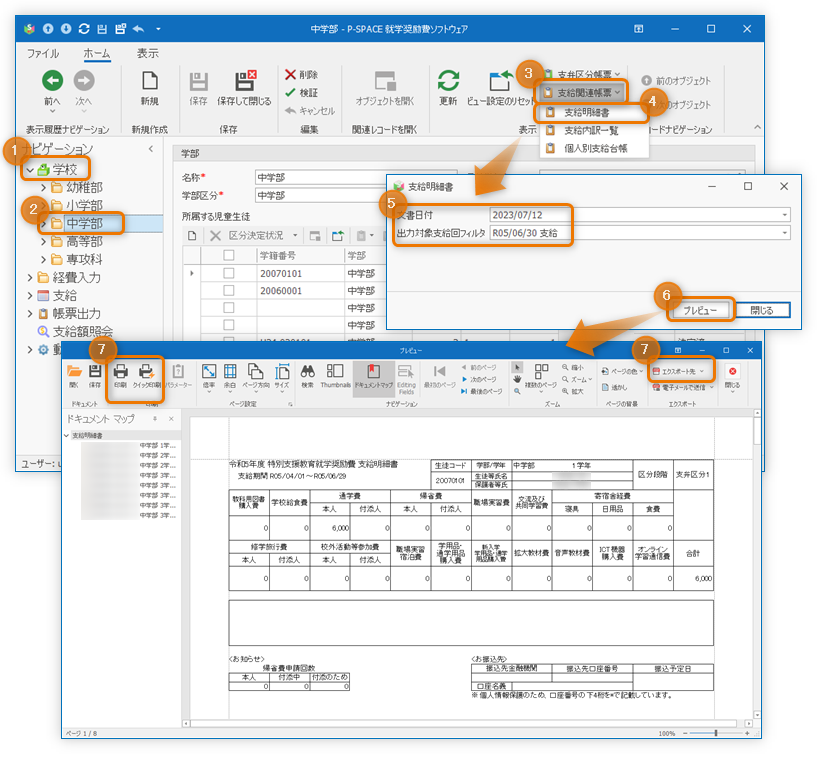Screen dimensions: 819x762
Task: Click the red 閉じる icon in the preview ribbon
Action: (x=732, y=371)
